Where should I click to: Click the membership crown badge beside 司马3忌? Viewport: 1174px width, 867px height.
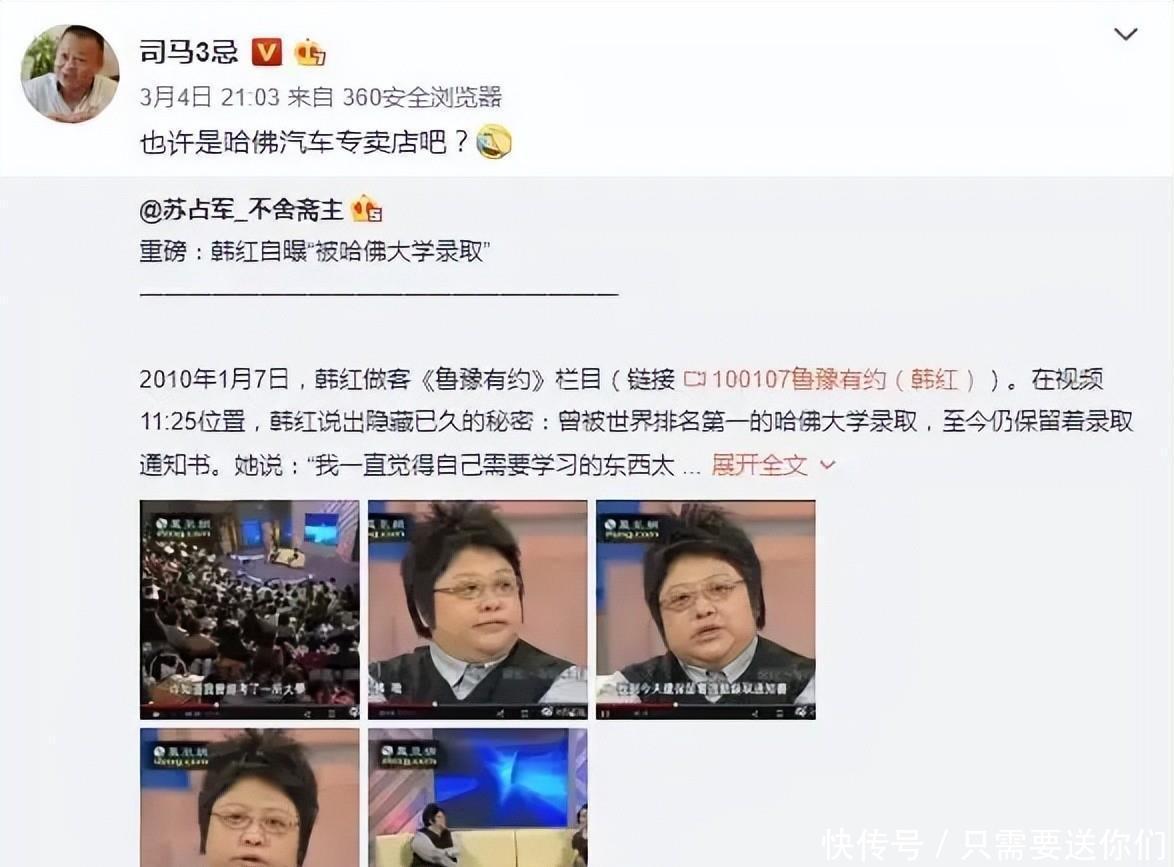310,52
